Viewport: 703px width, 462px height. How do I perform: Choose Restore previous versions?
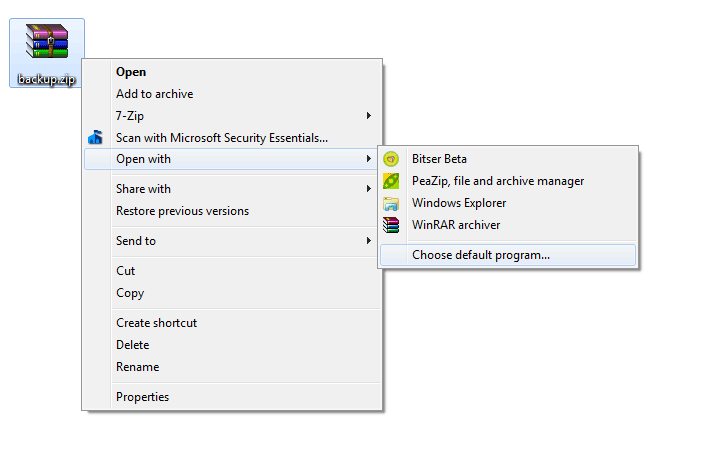[182, 211]
